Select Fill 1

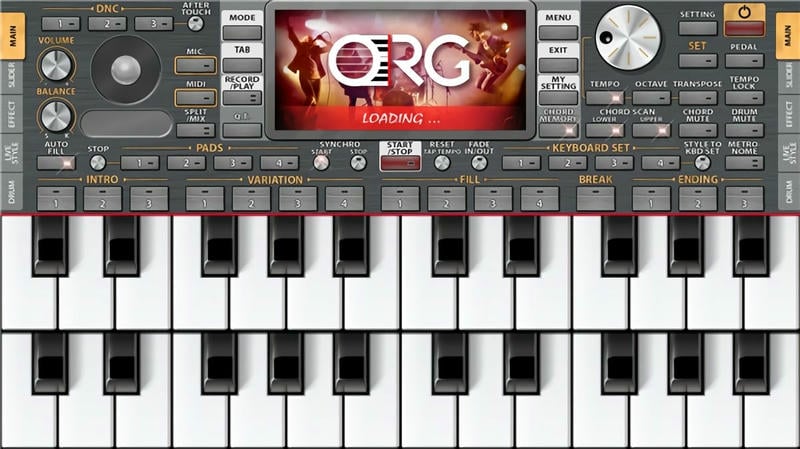point(400,198)
